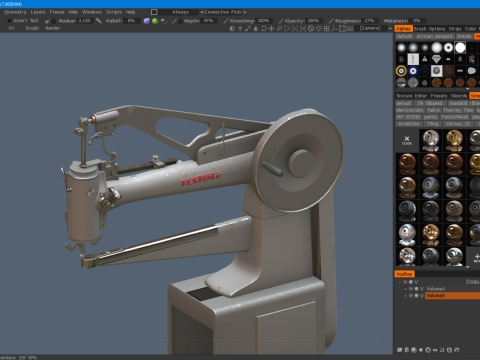
Task: Switch to the UV room tab
Action: pyautogui.click(x=11, y=28)
